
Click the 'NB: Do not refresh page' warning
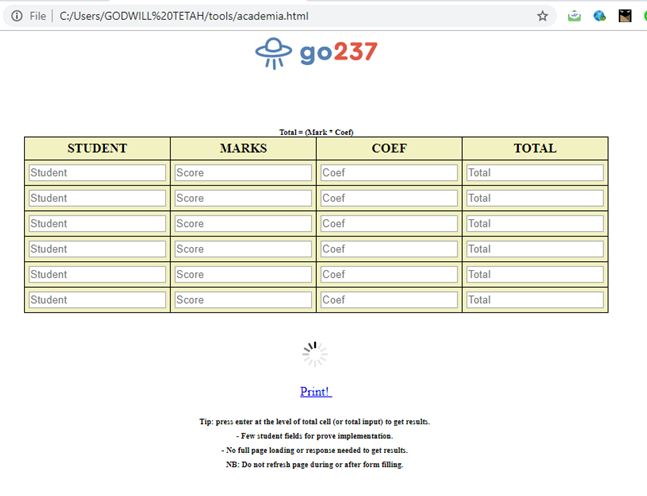(314, 464)
